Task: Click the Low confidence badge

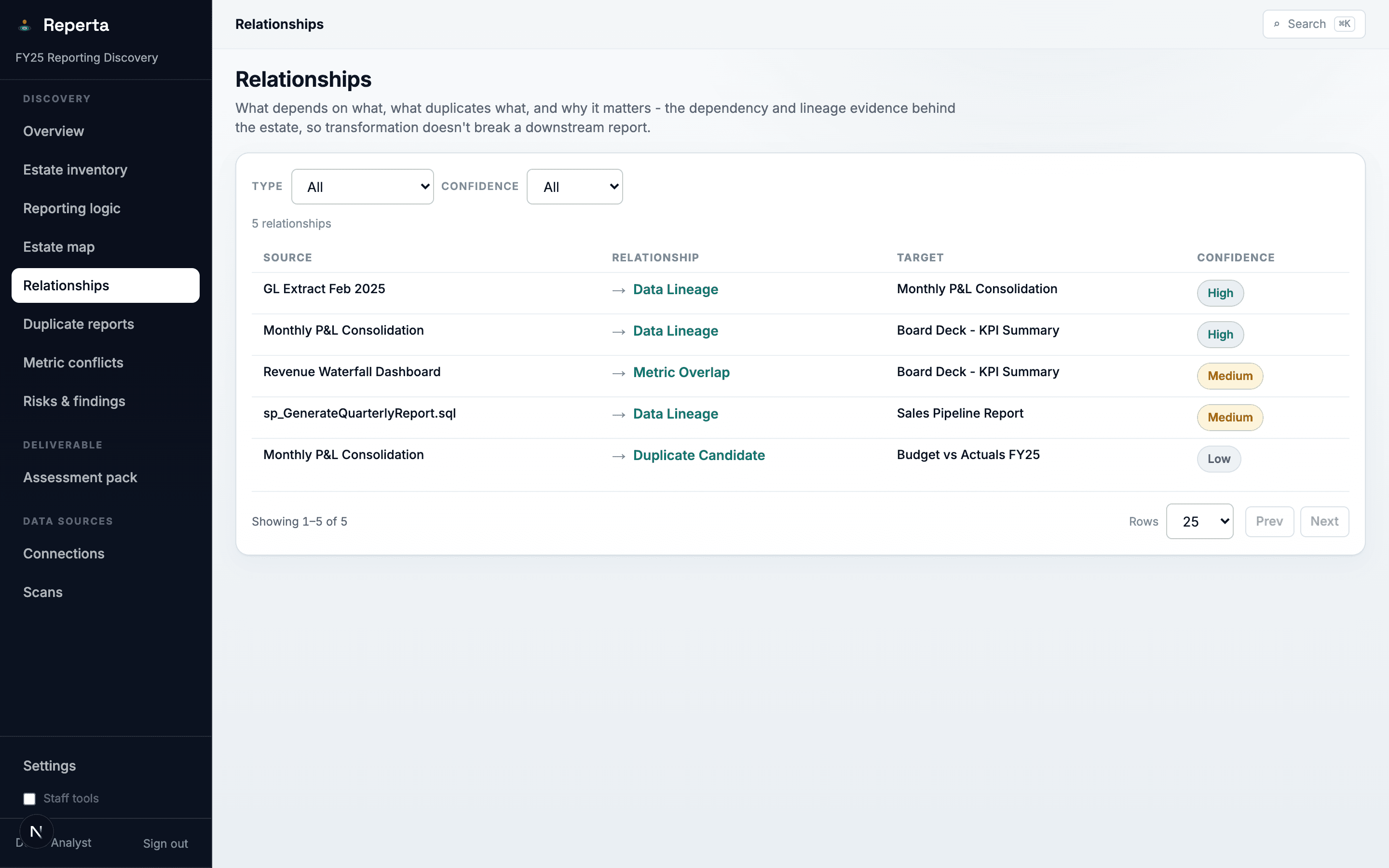Action: 1219,459
